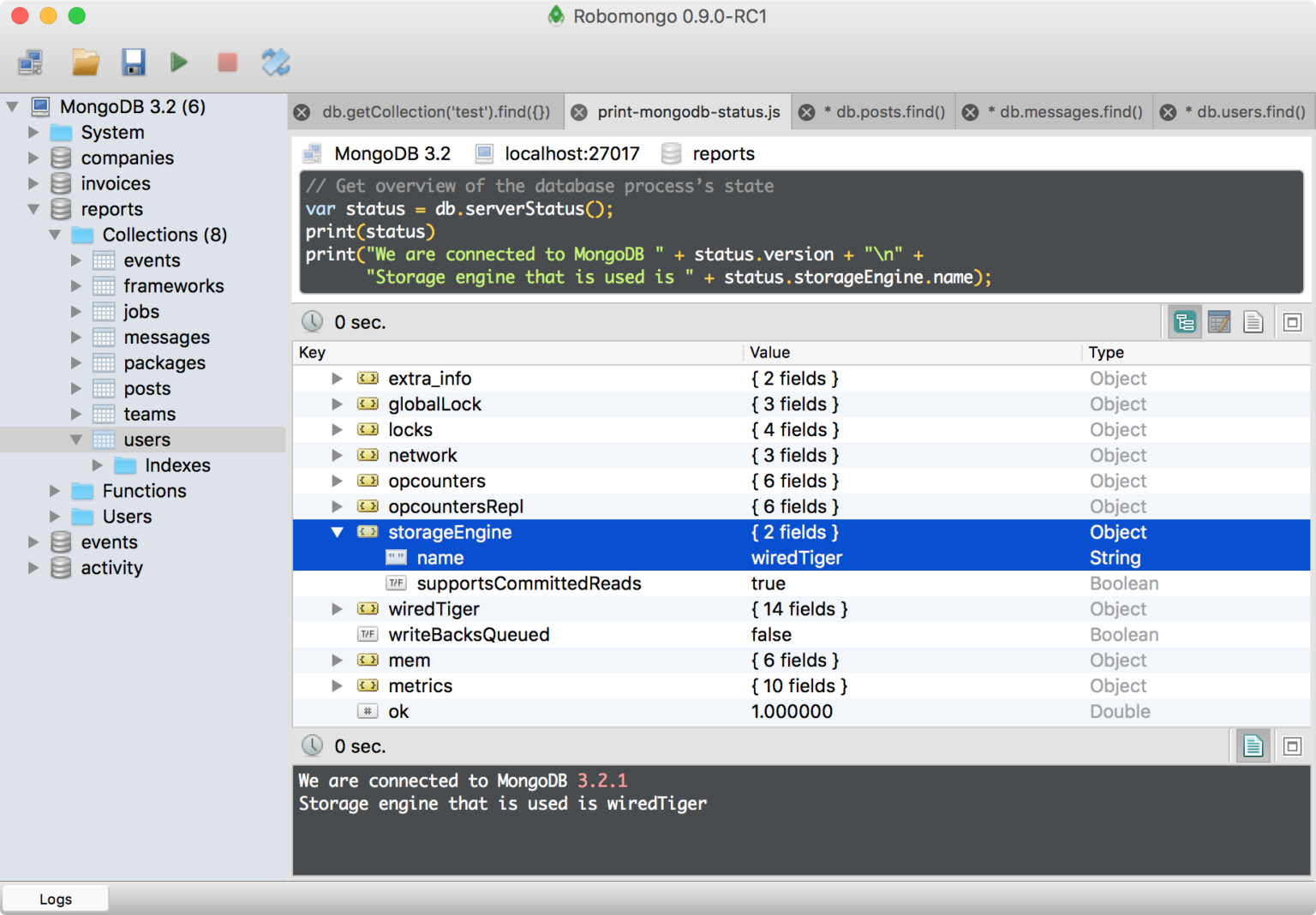
Task: Click the Logs button
Action: (x=55, y=898)
